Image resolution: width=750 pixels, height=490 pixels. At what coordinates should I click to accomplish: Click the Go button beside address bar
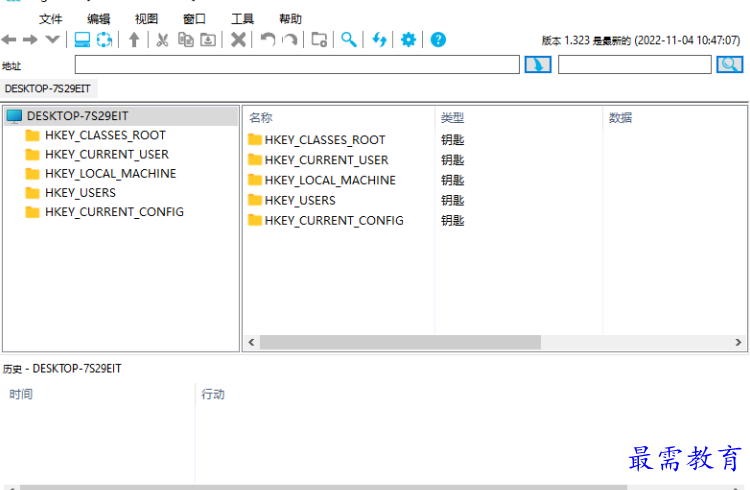pyautogui.click(x=538, y=65)
